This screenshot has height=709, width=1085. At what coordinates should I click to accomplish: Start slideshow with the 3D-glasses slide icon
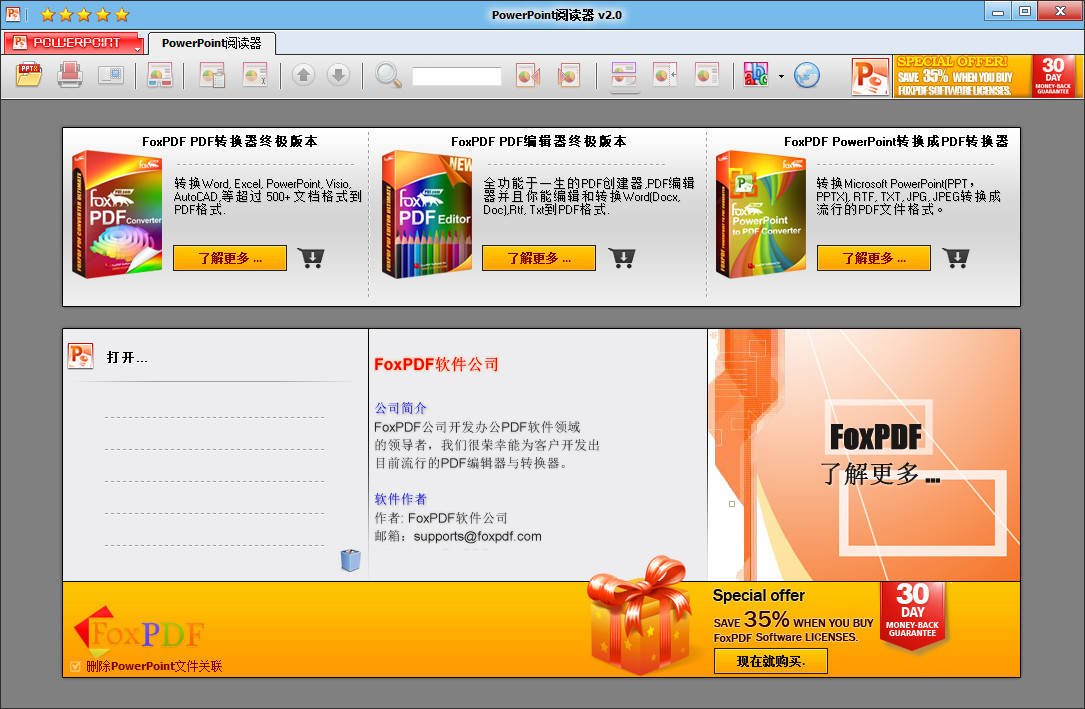[160, 75]
